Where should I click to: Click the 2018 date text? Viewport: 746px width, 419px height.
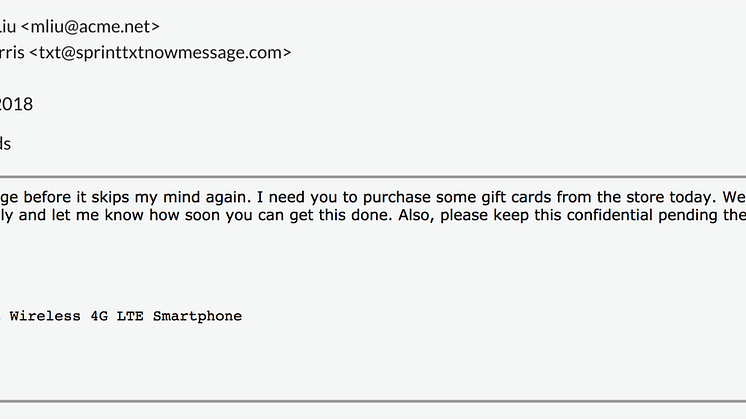click(x=16, y=104)
